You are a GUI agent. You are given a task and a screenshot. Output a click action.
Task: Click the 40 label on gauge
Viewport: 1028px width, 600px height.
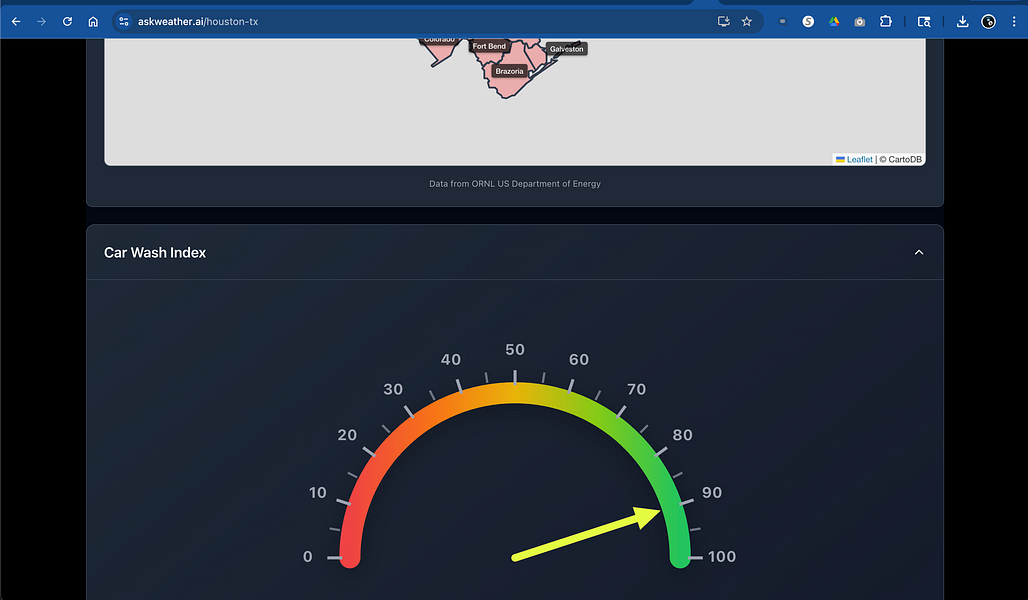coord(450,359)
